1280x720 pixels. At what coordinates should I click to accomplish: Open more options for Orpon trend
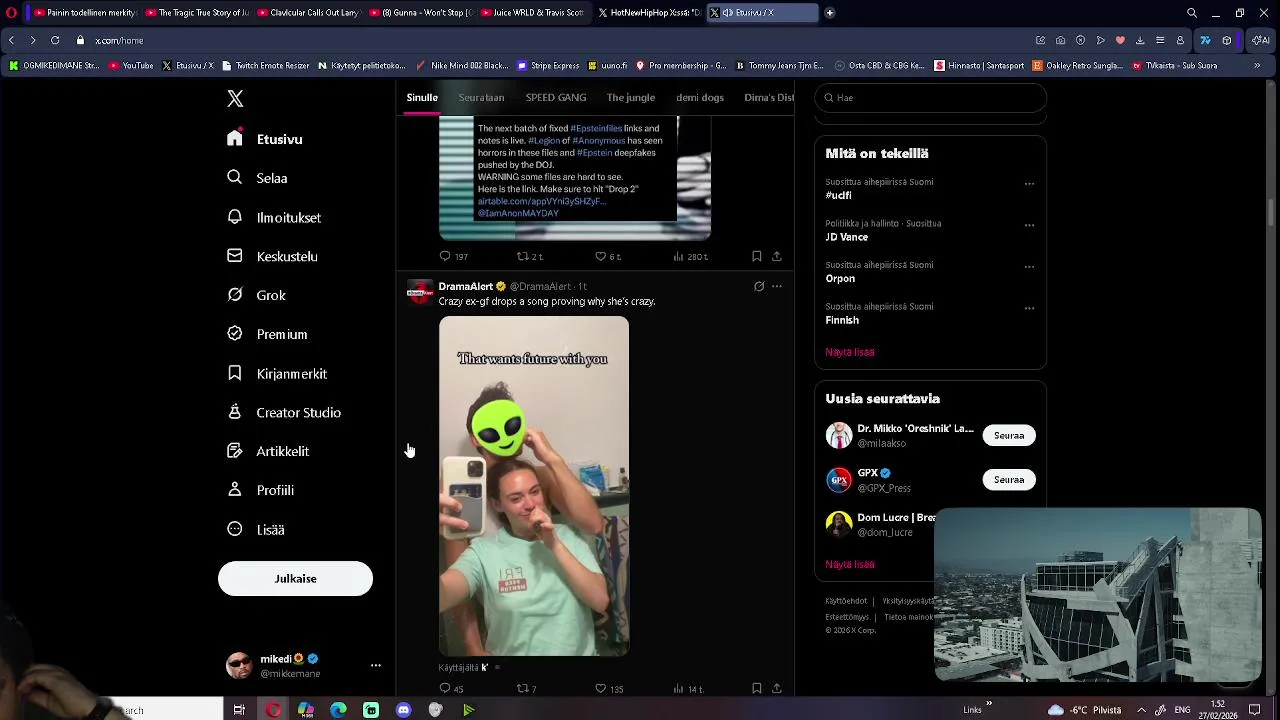pyautogui.click(x=1029, y=267)
